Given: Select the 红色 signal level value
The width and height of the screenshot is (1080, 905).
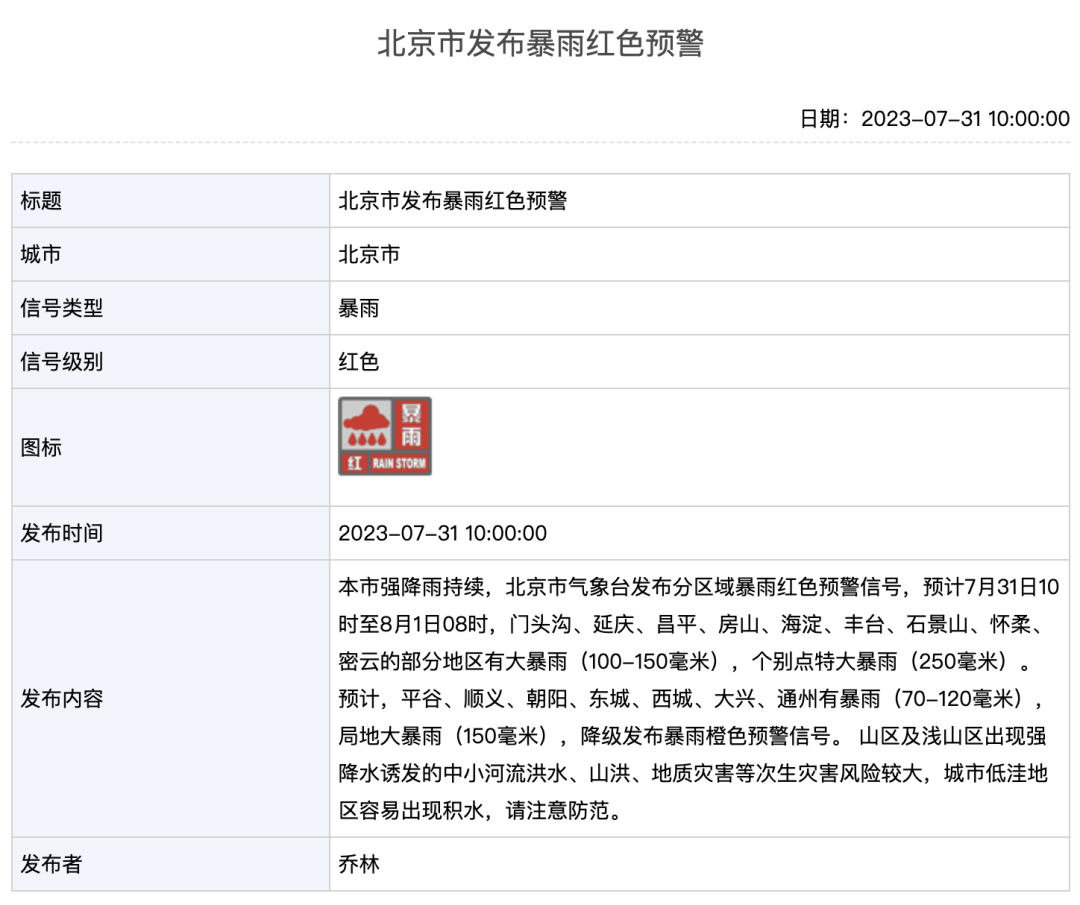Looking at the screenshot, I should tap(359, 362).
